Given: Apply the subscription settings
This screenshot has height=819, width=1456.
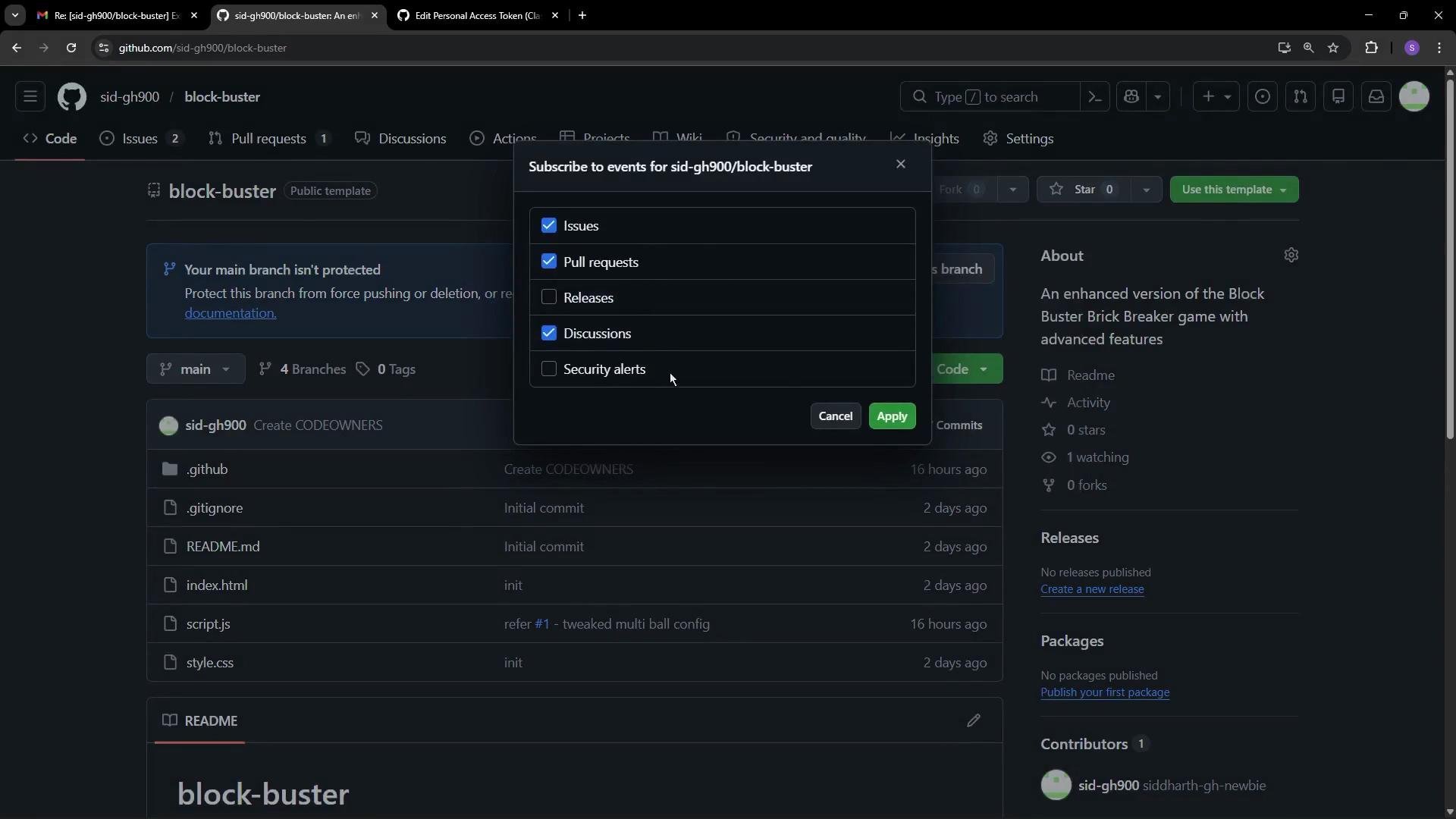Looking at the screenshot, I should 892,416.
